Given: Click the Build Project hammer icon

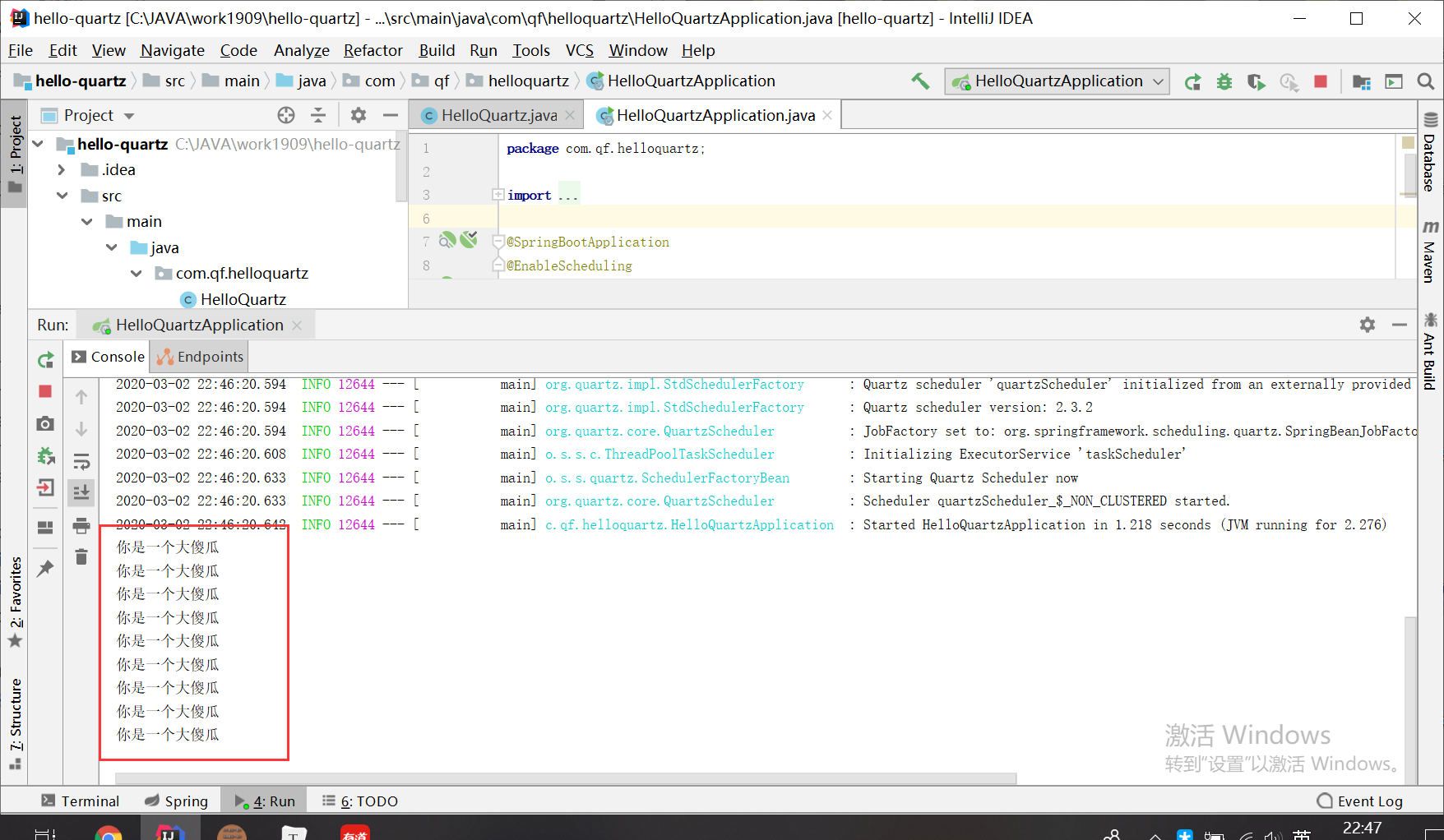Looking at the screenshot, I should (x=920, y=81).
